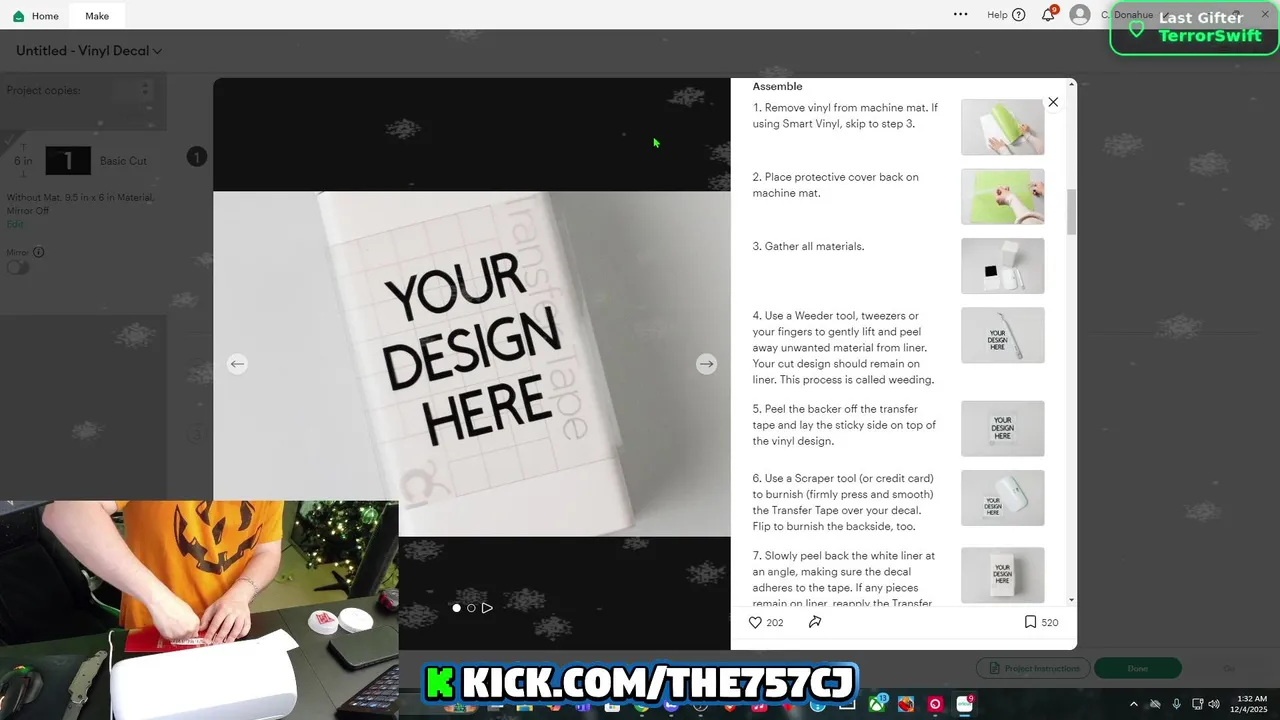Expand the 'Untitled - Vinyl Decal' dropdown
Image resolution: width=1280 pixels, height=720 pixels.
click(89, 51)
